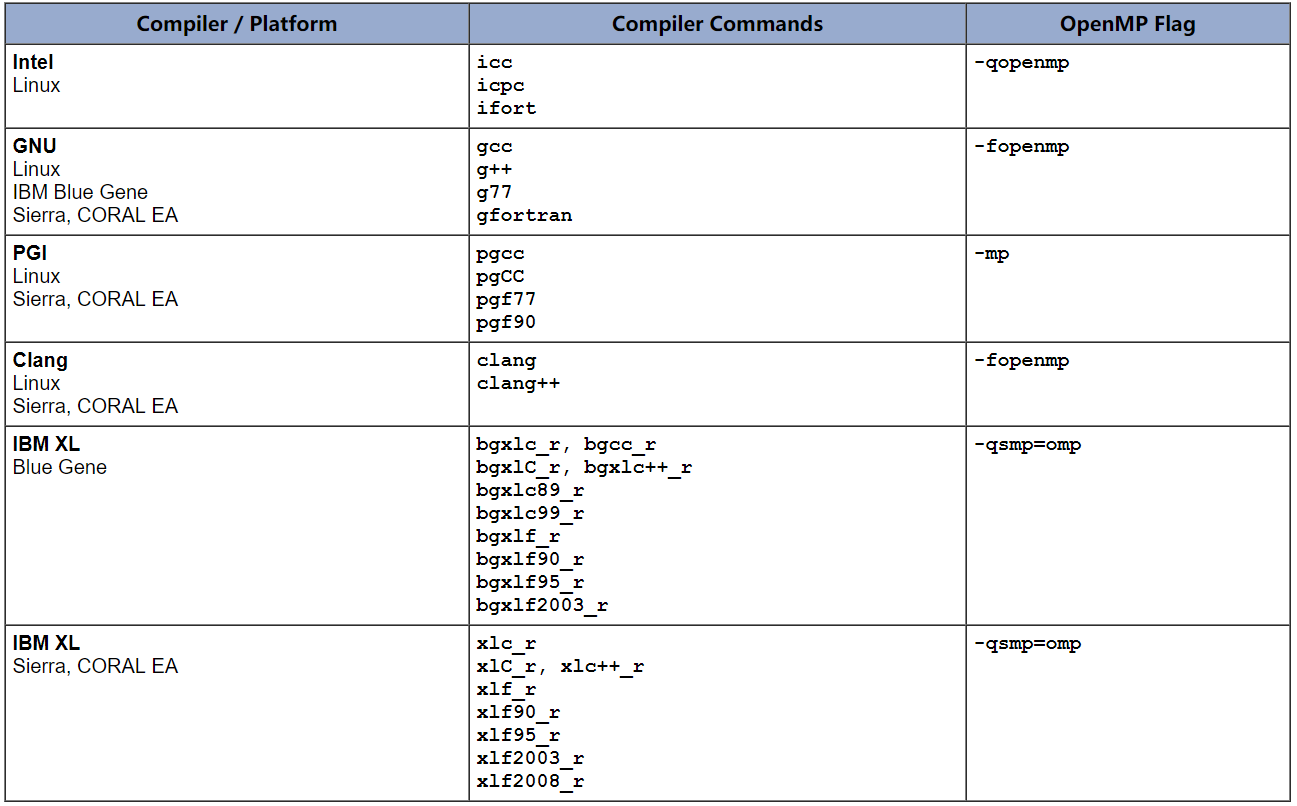1297x806 pixels.
Task: Click the "IBM Blue Gene" platform text
Action: (80, 192)
